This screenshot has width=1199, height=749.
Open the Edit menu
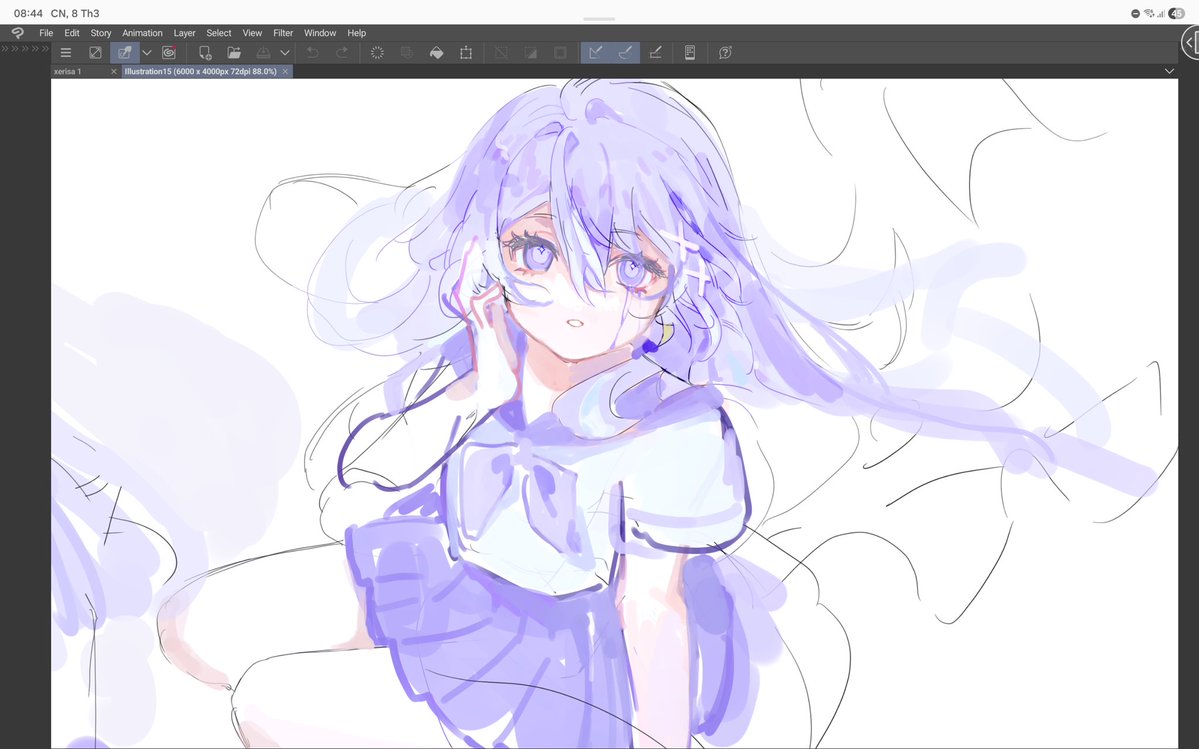point(72,33)
